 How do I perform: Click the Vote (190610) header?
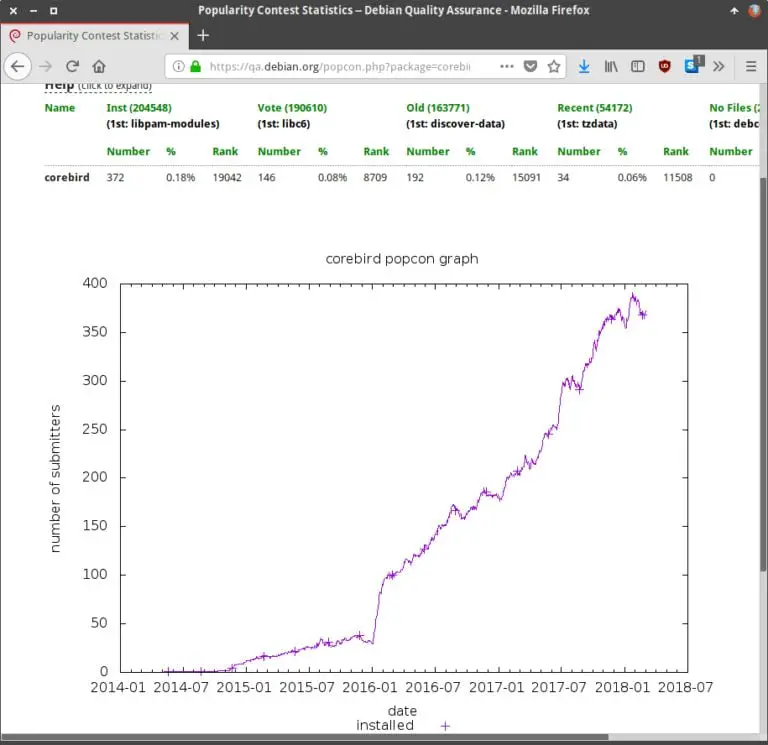(x=292, y=108)
